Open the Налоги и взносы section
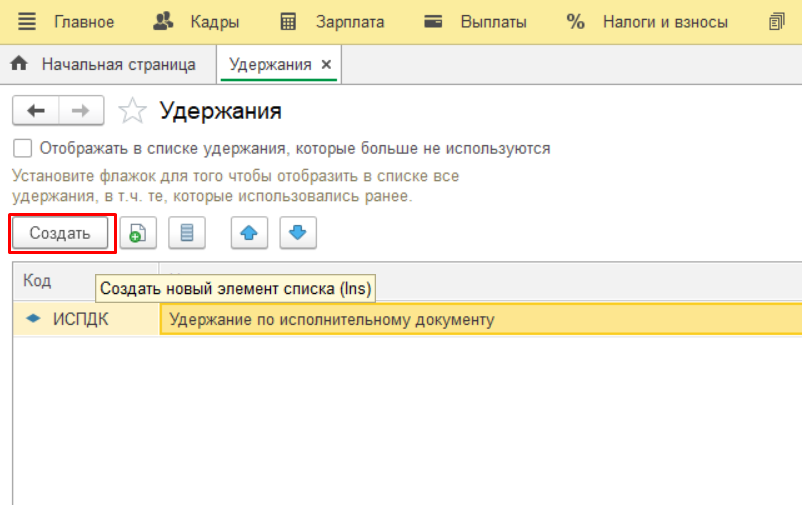Image resolution: width=802 pixels, height=505 pixels. point(648,22)
